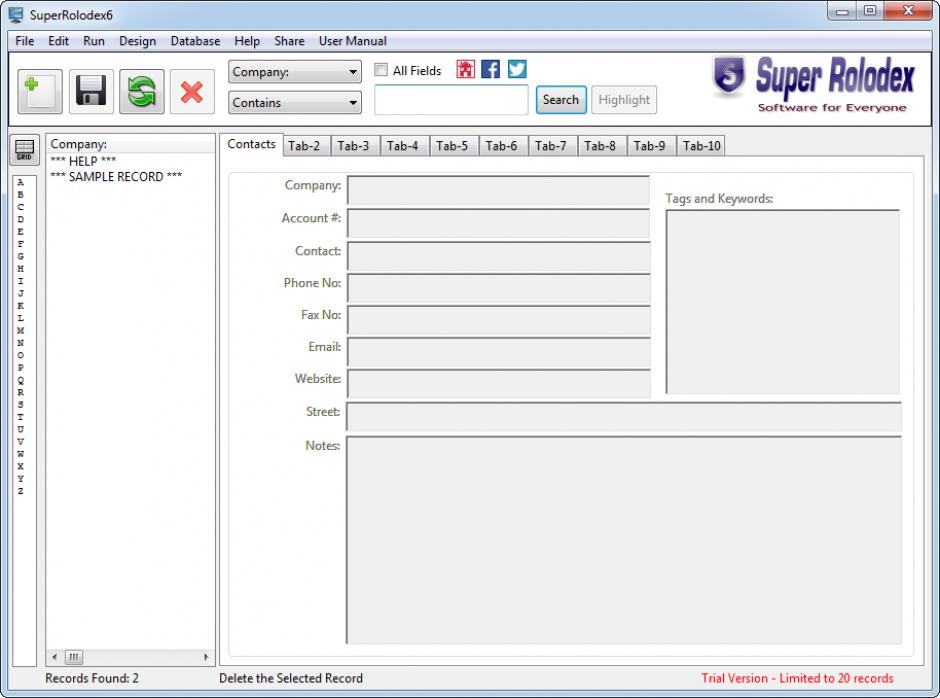Enable the All Fields checkbox
The width and height of the screenshot is (940, 698).
381,70
